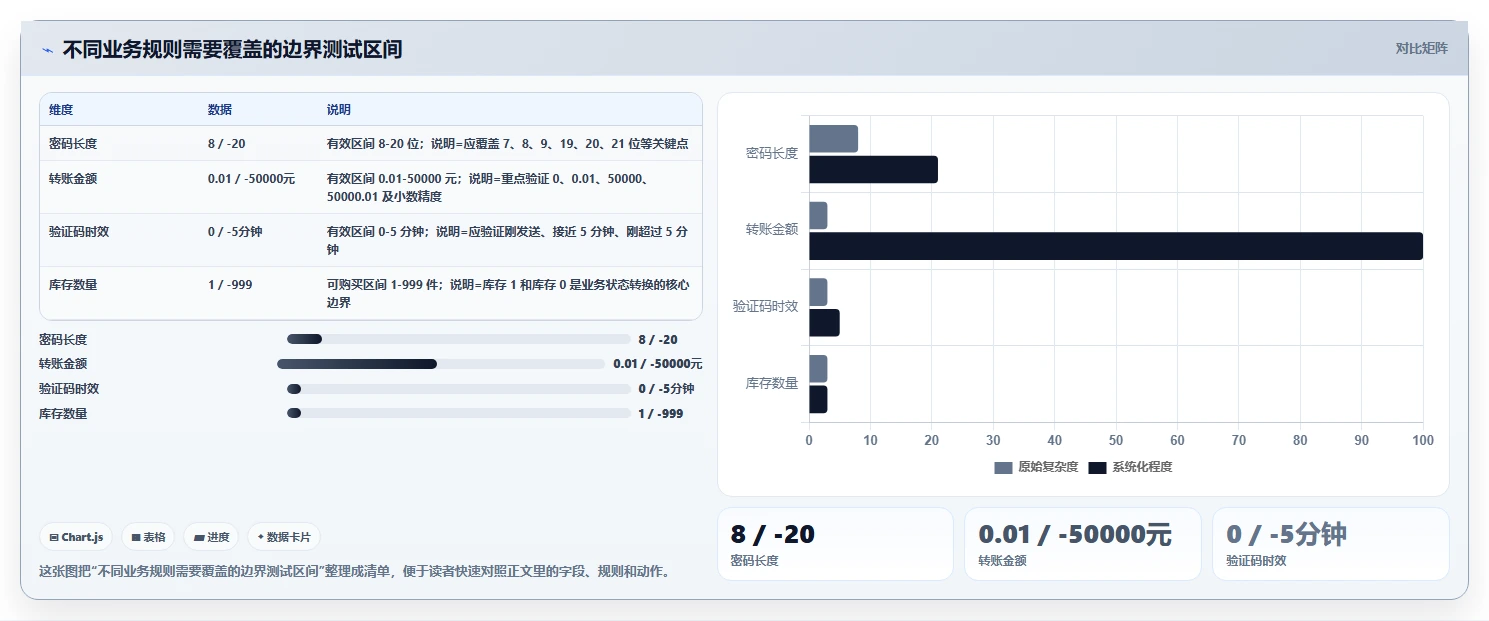Click the description starting 有效区间 8-20 位
1489x621 pixels.
[507, 143]
